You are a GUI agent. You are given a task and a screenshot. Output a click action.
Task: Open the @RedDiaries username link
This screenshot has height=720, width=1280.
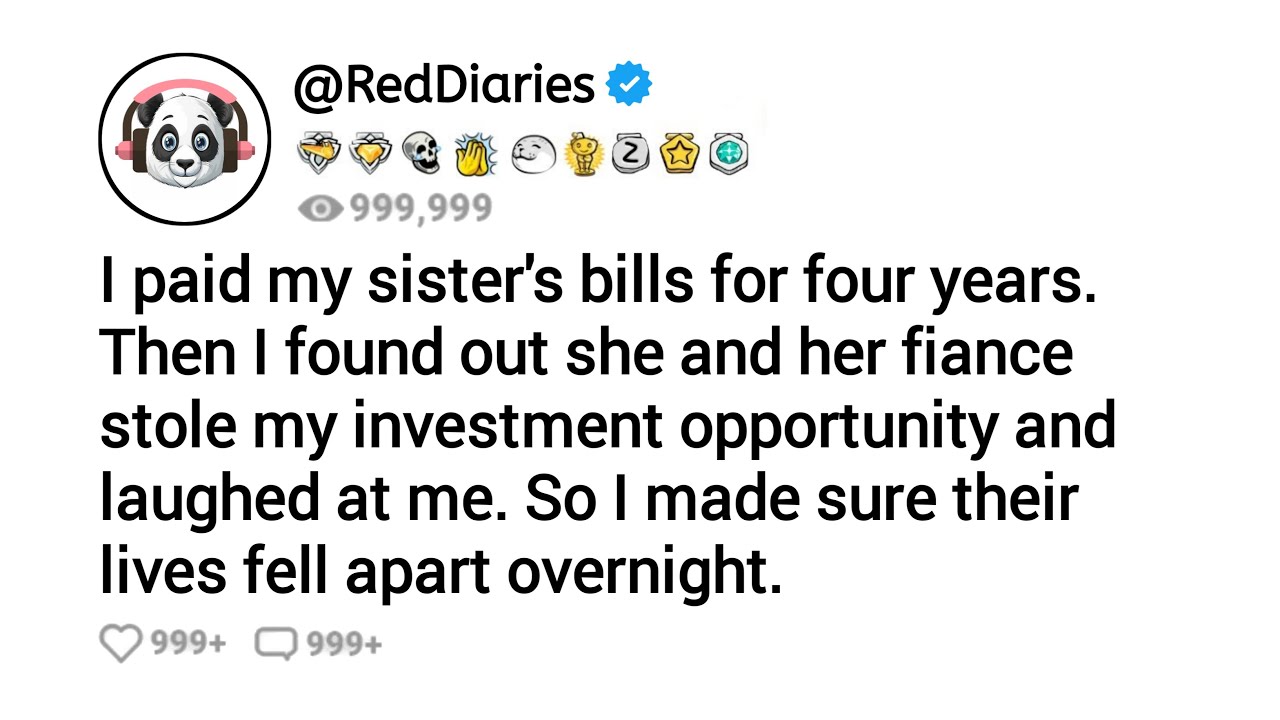coord(443,86)
